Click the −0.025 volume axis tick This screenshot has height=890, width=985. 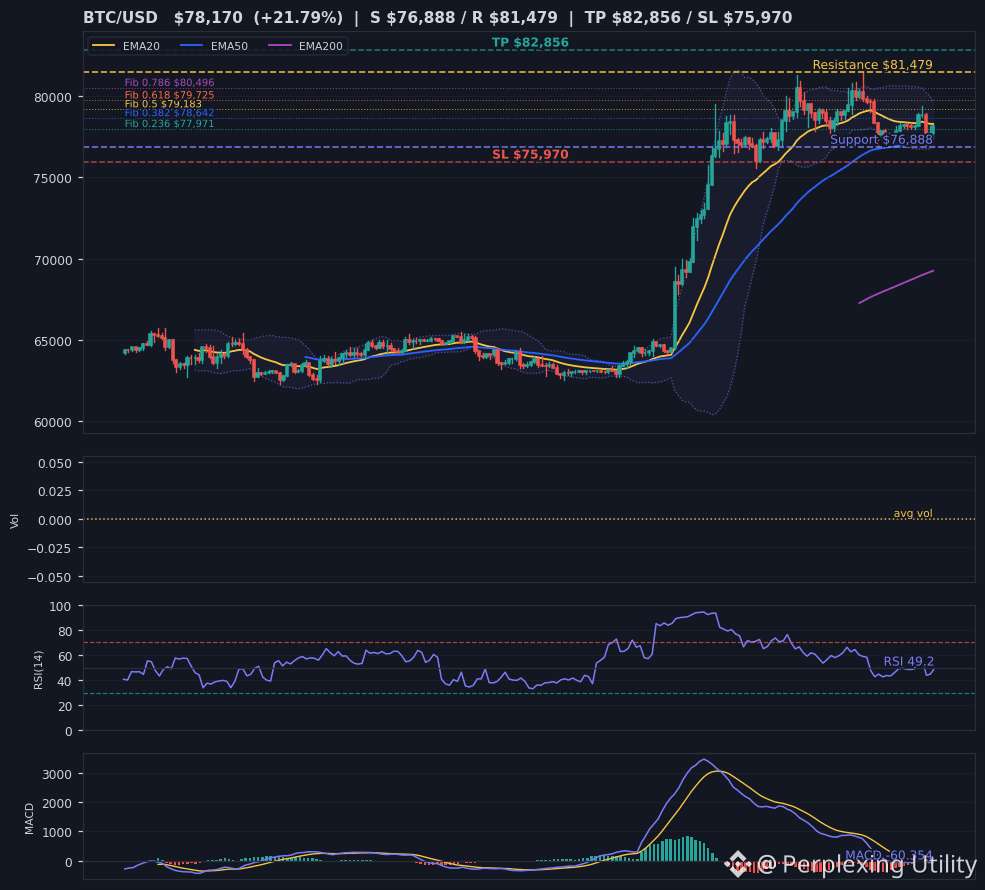click(50, 548)
